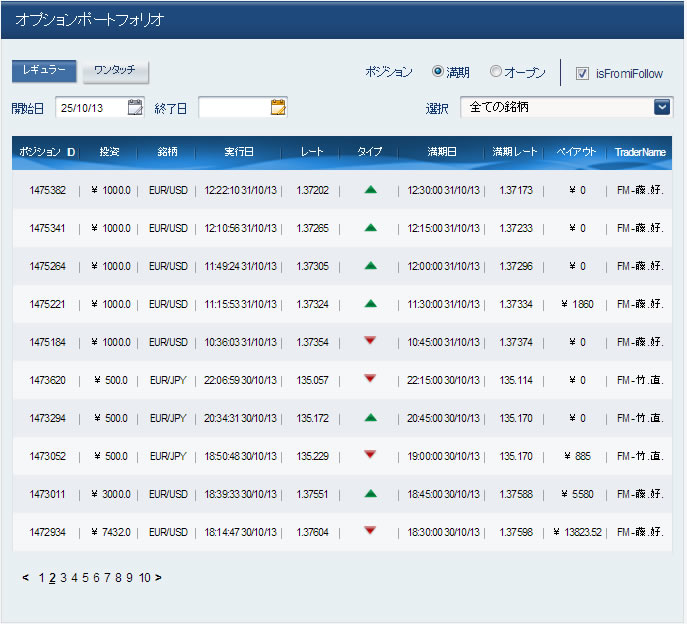Click green up arrow for position 1475341
Viewport: 687px width, 624px height.
[371, 228]
